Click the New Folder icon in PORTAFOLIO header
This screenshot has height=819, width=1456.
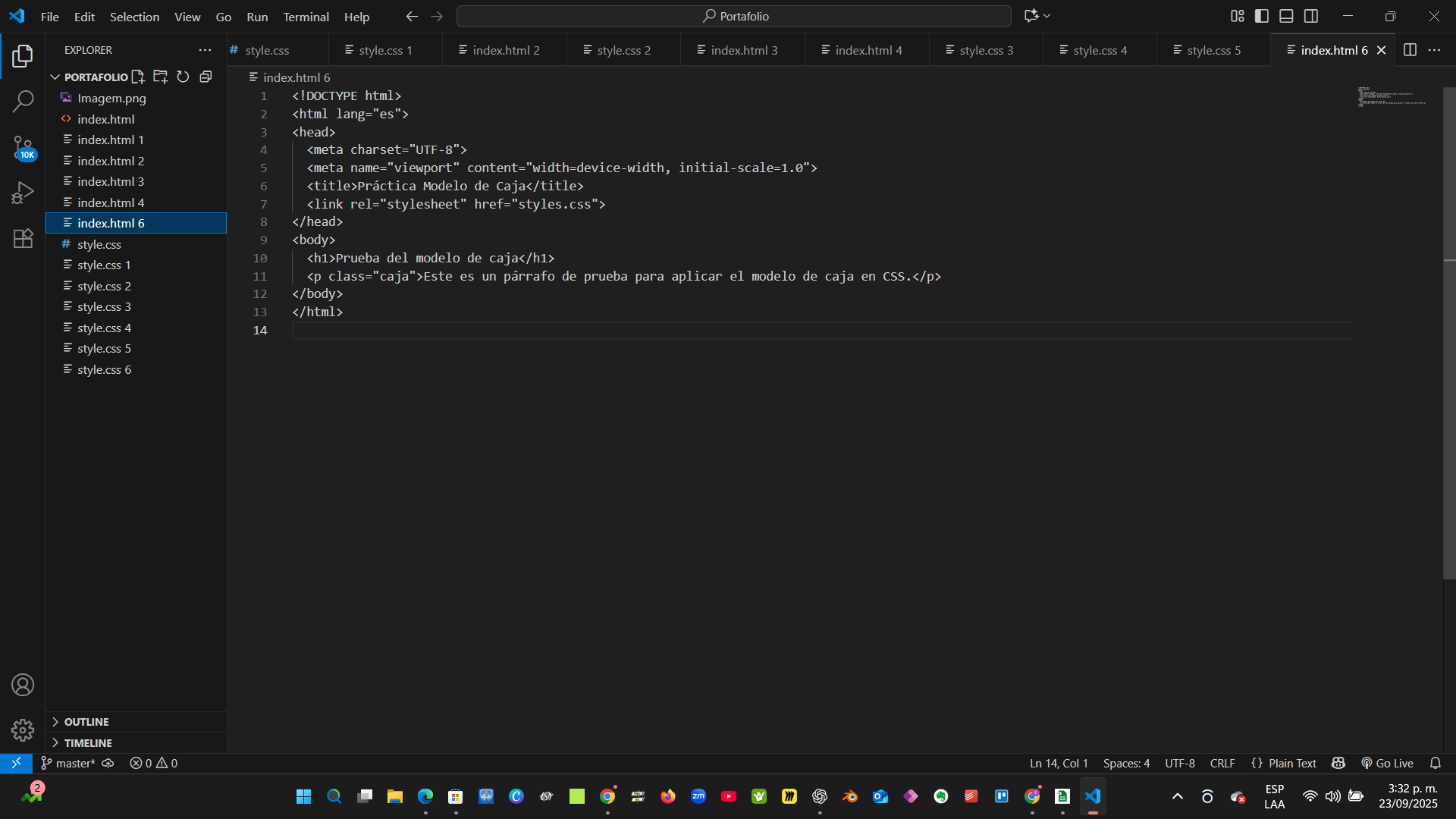click(160, 77)
